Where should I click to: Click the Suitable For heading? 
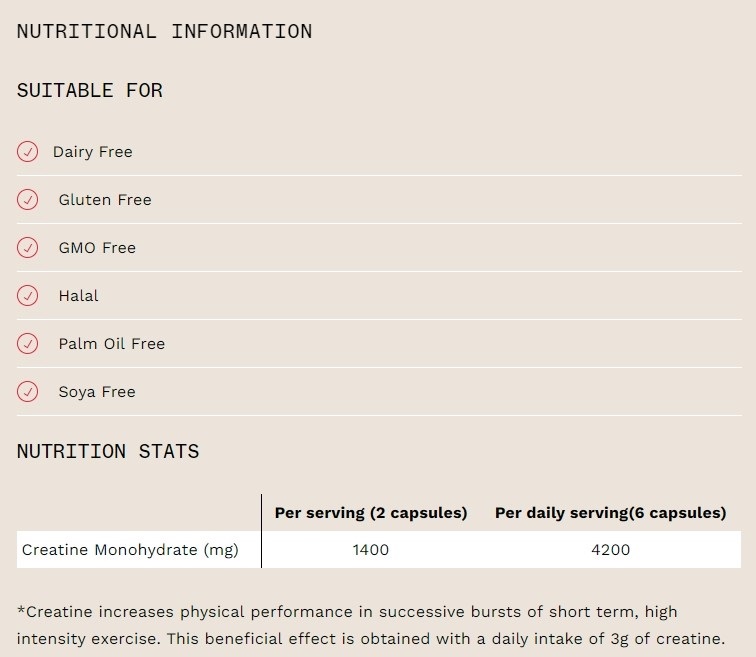coord(90,91)
